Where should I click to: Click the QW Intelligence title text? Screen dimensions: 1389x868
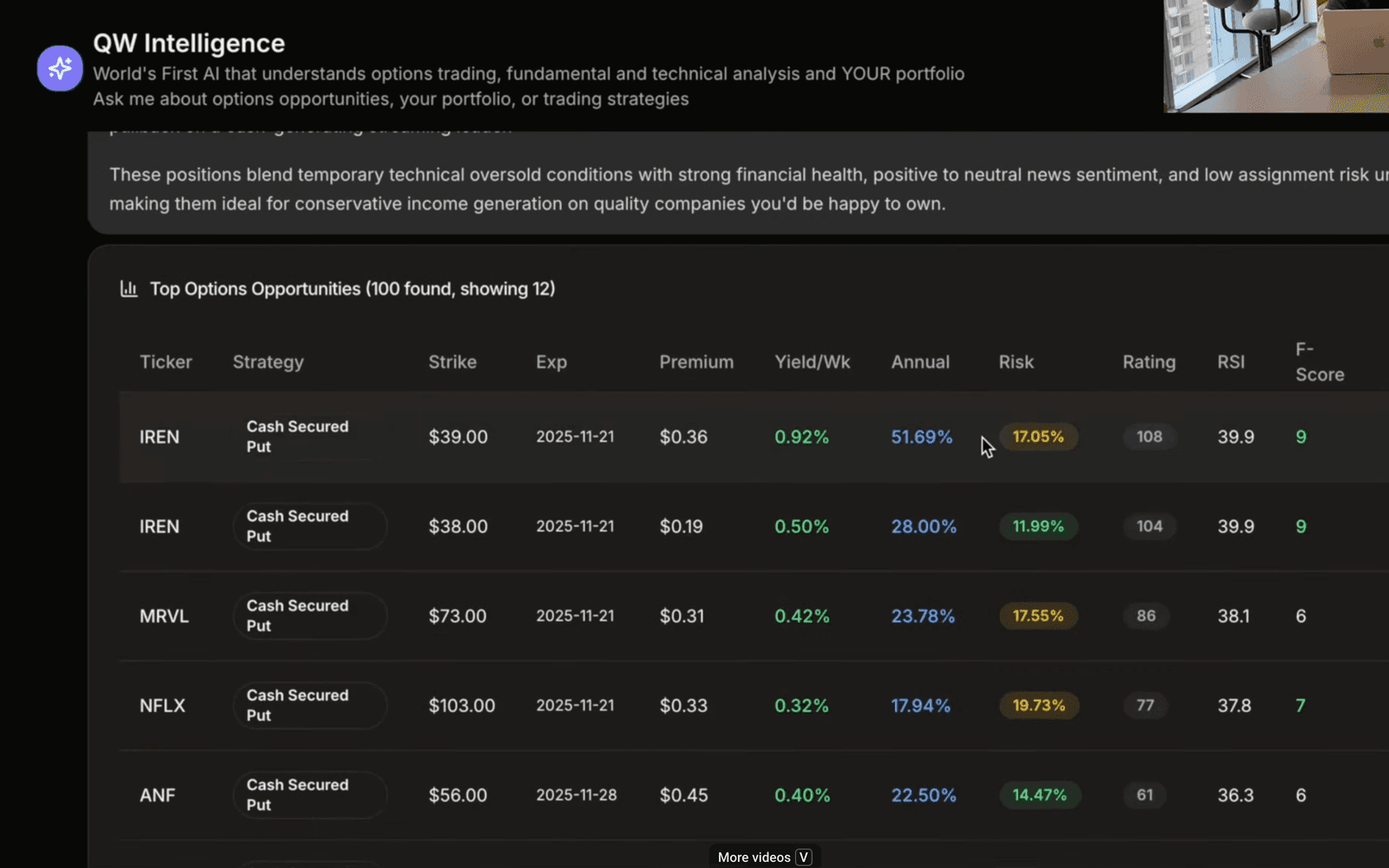click(x=188, y=43)
